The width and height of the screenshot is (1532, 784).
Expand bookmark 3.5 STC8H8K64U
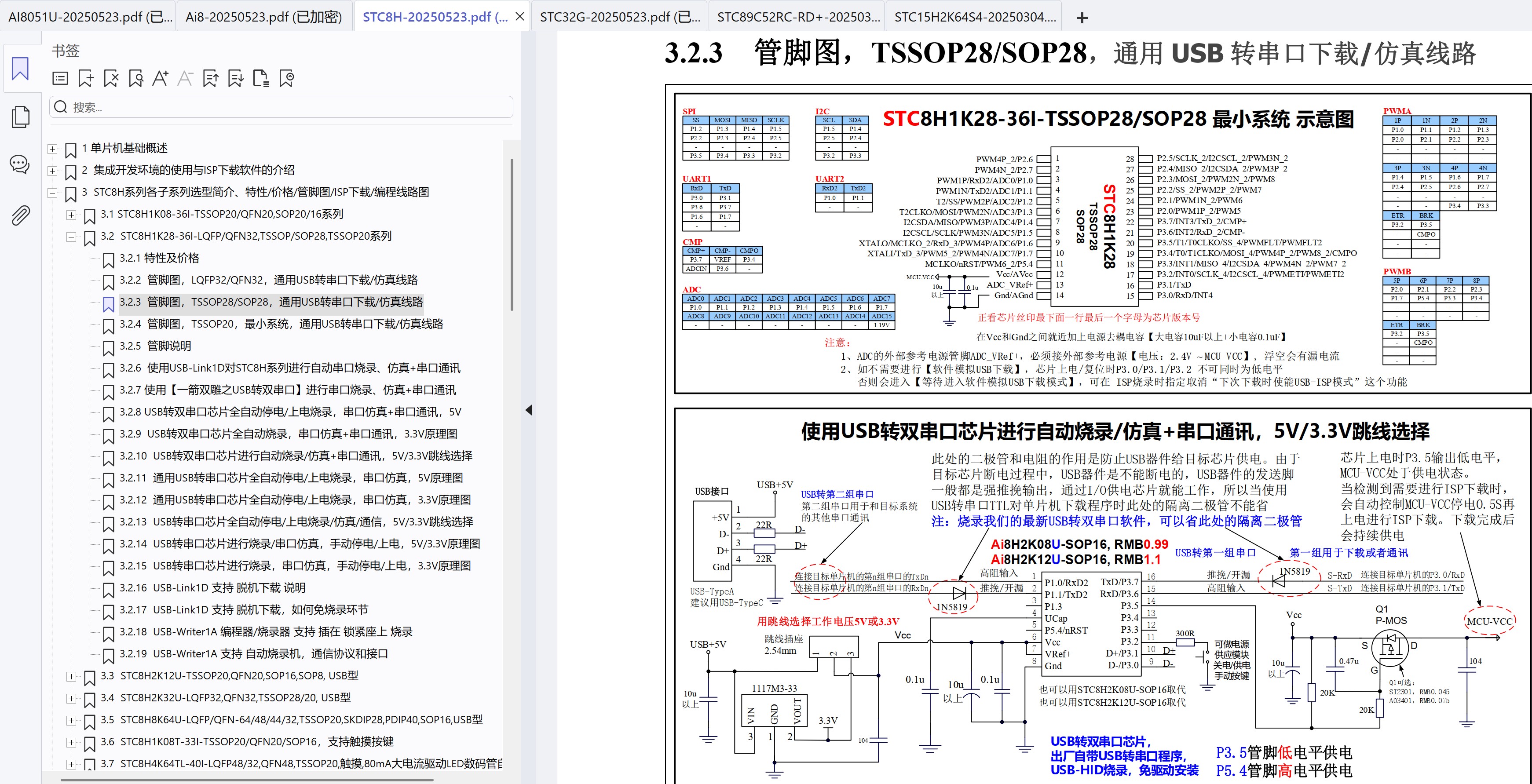click(71, 720)
